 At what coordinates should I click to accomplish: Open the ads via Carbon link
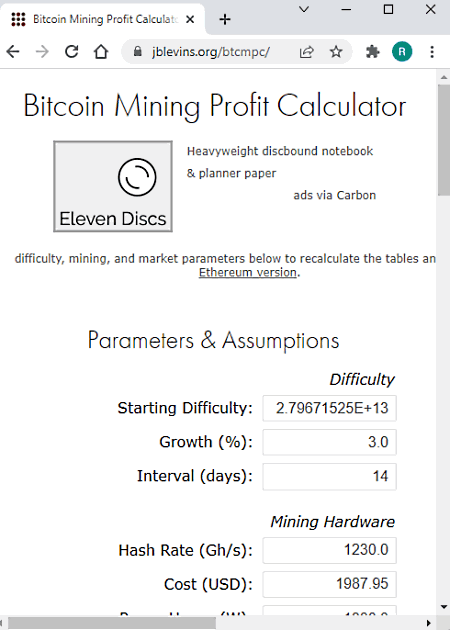335,195
